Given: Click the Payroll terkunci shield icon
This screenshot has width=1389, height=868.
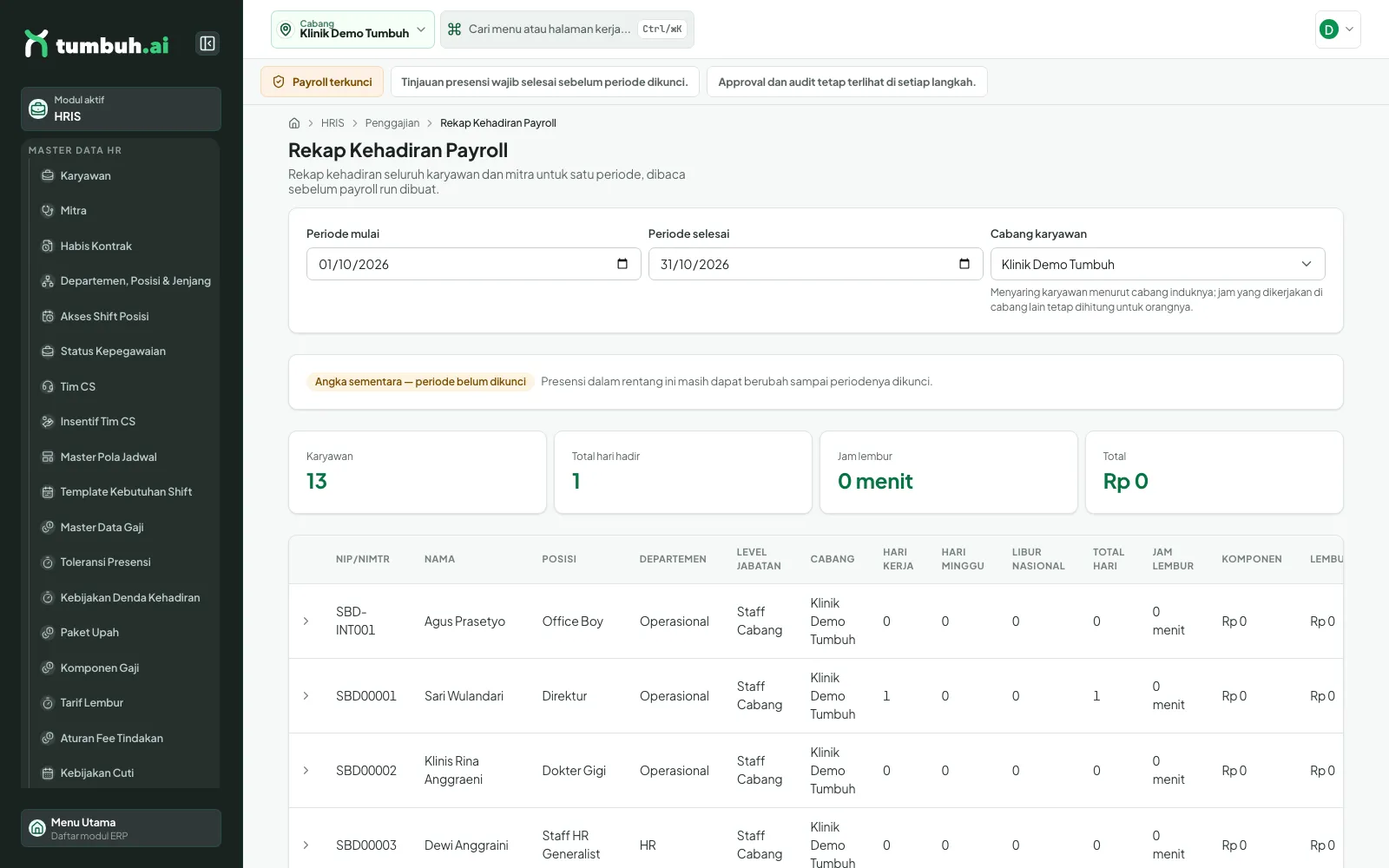Looking at the screenshot, I should [x=279, y=82].
